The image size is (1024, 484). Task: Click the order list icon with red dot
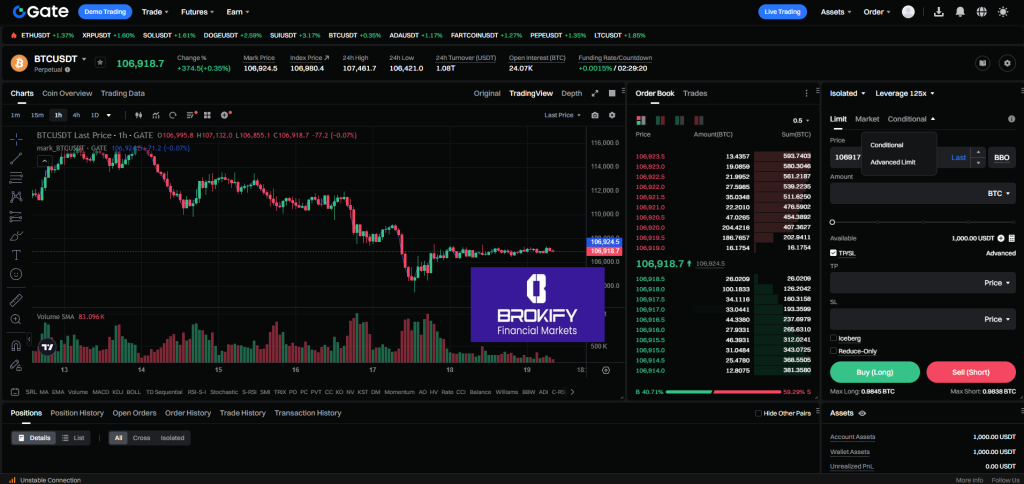[x=191, y=115]
